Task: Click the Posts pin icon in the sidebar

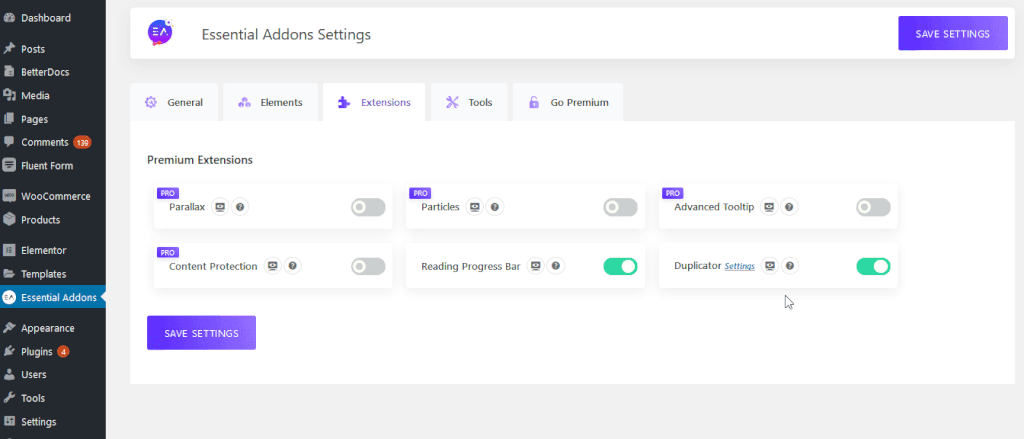Action: [9, 49]
